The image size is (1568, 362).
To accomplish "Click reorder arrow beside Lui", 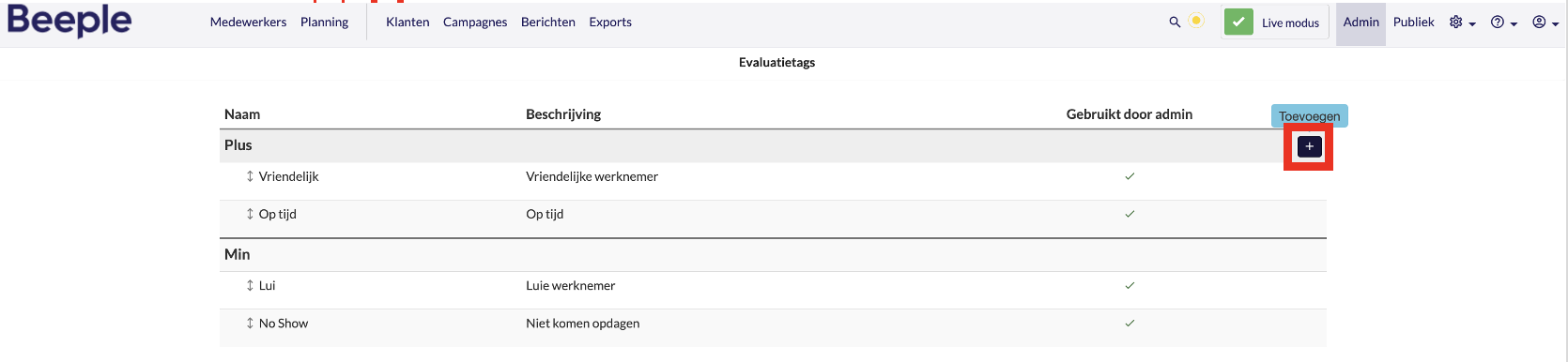I will 250,285.
